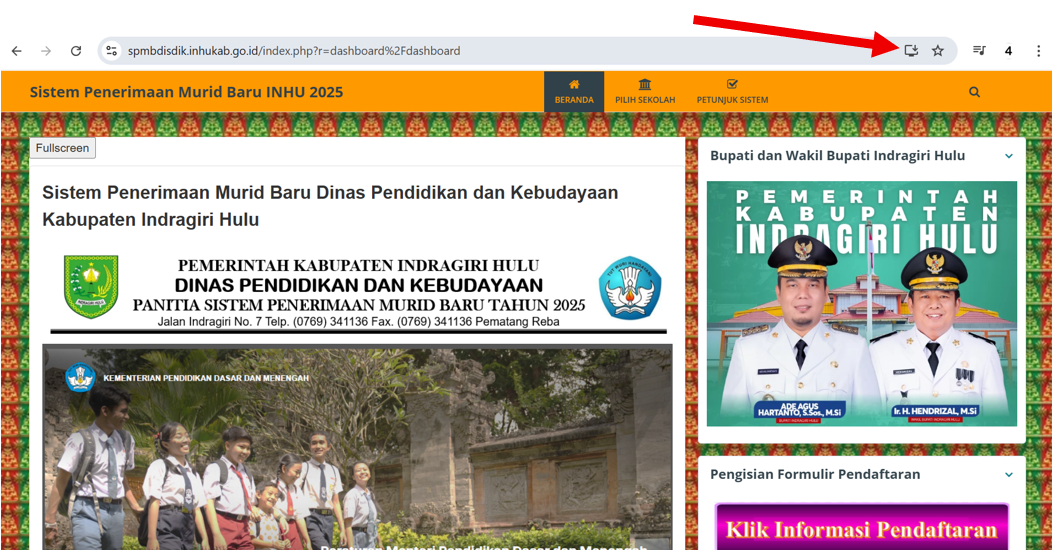The width and height of the screenshot is (1057, 553).
Task: Open the BERANDA home tab
Action: [574, 92]
